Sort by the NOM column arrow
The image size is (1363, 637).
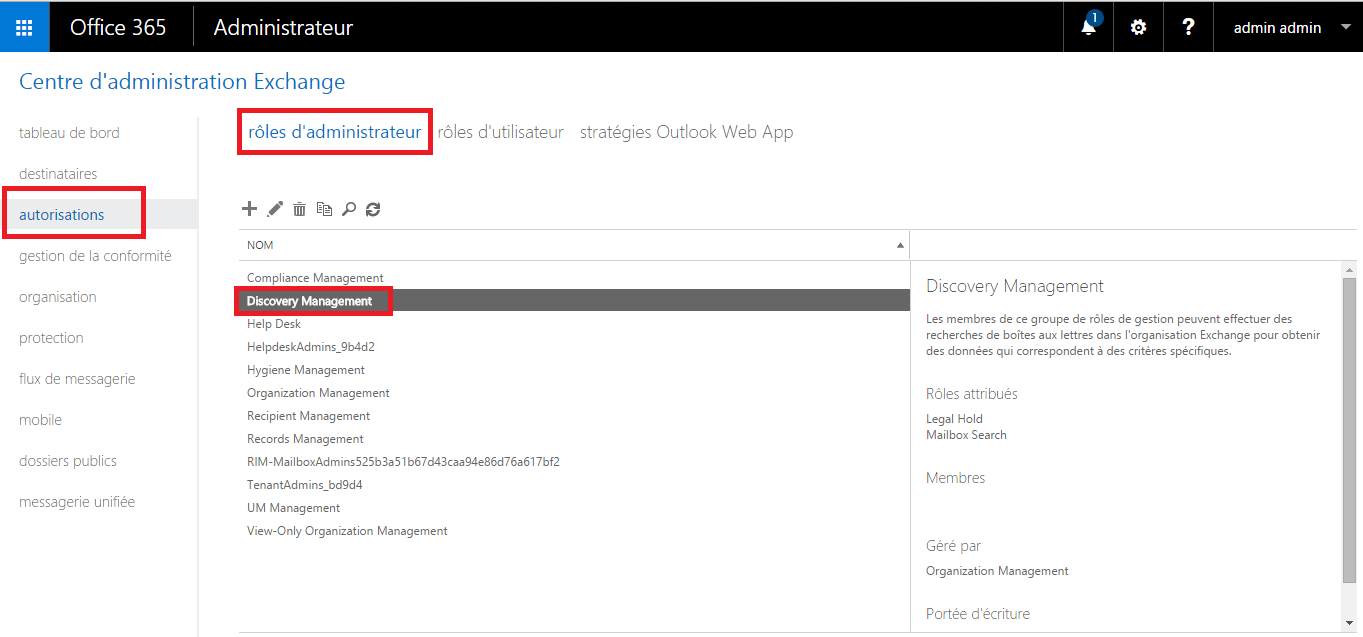pyautogui.click(x=900, y=245)
